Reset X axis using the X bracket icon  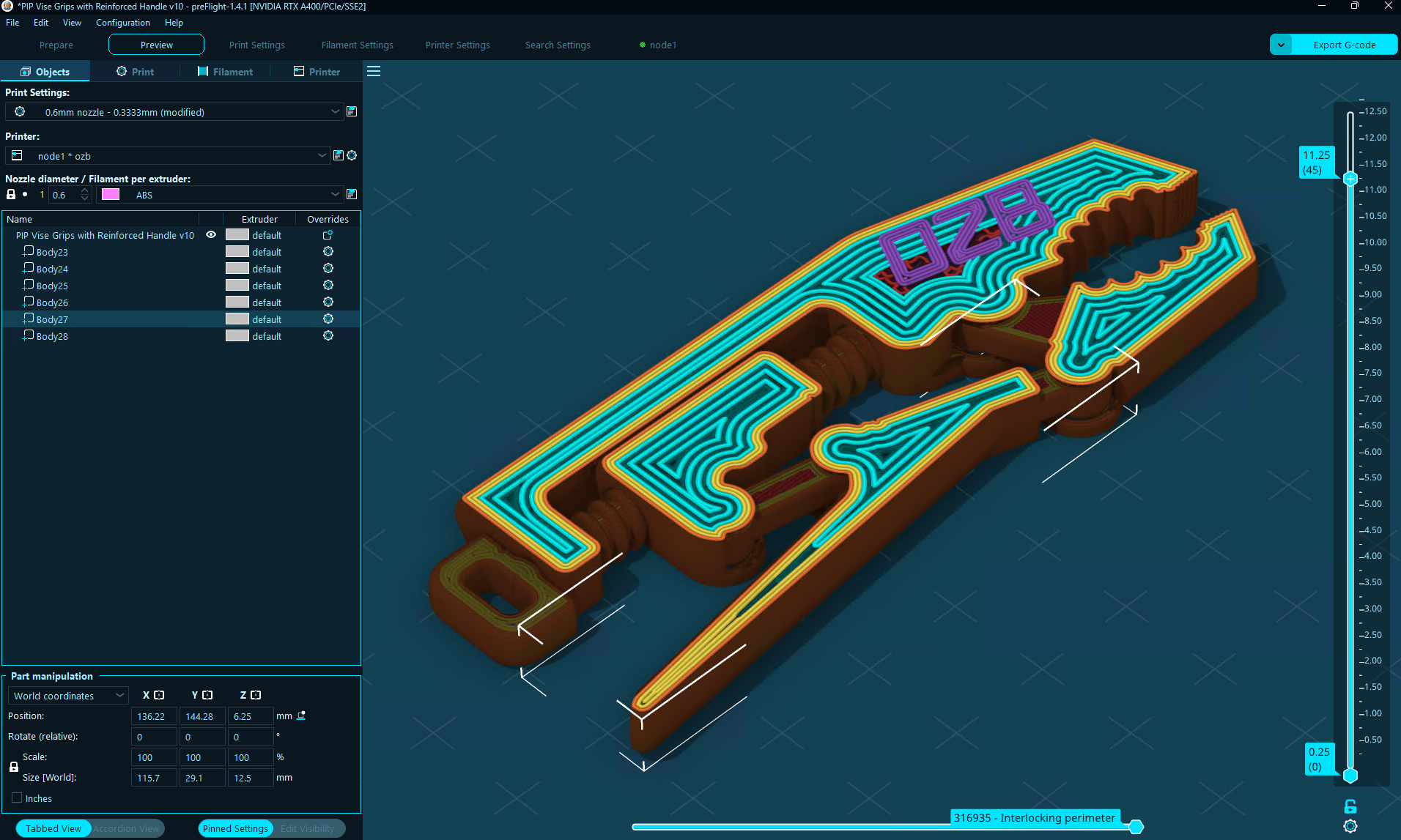tap(159, 695)
